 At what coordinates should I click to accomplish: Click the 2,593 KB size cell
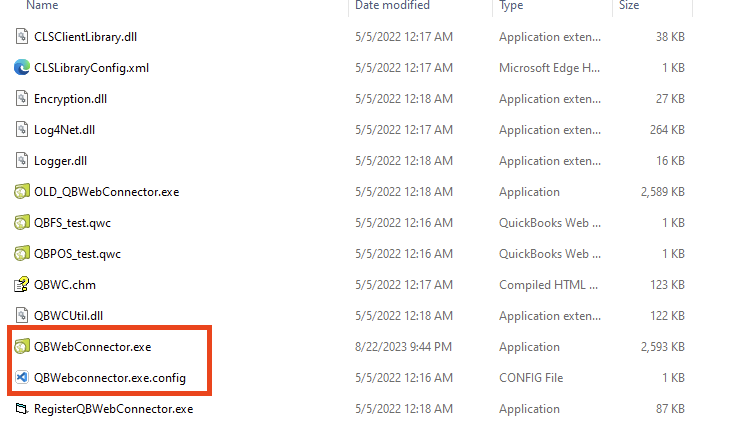(663, 347)
